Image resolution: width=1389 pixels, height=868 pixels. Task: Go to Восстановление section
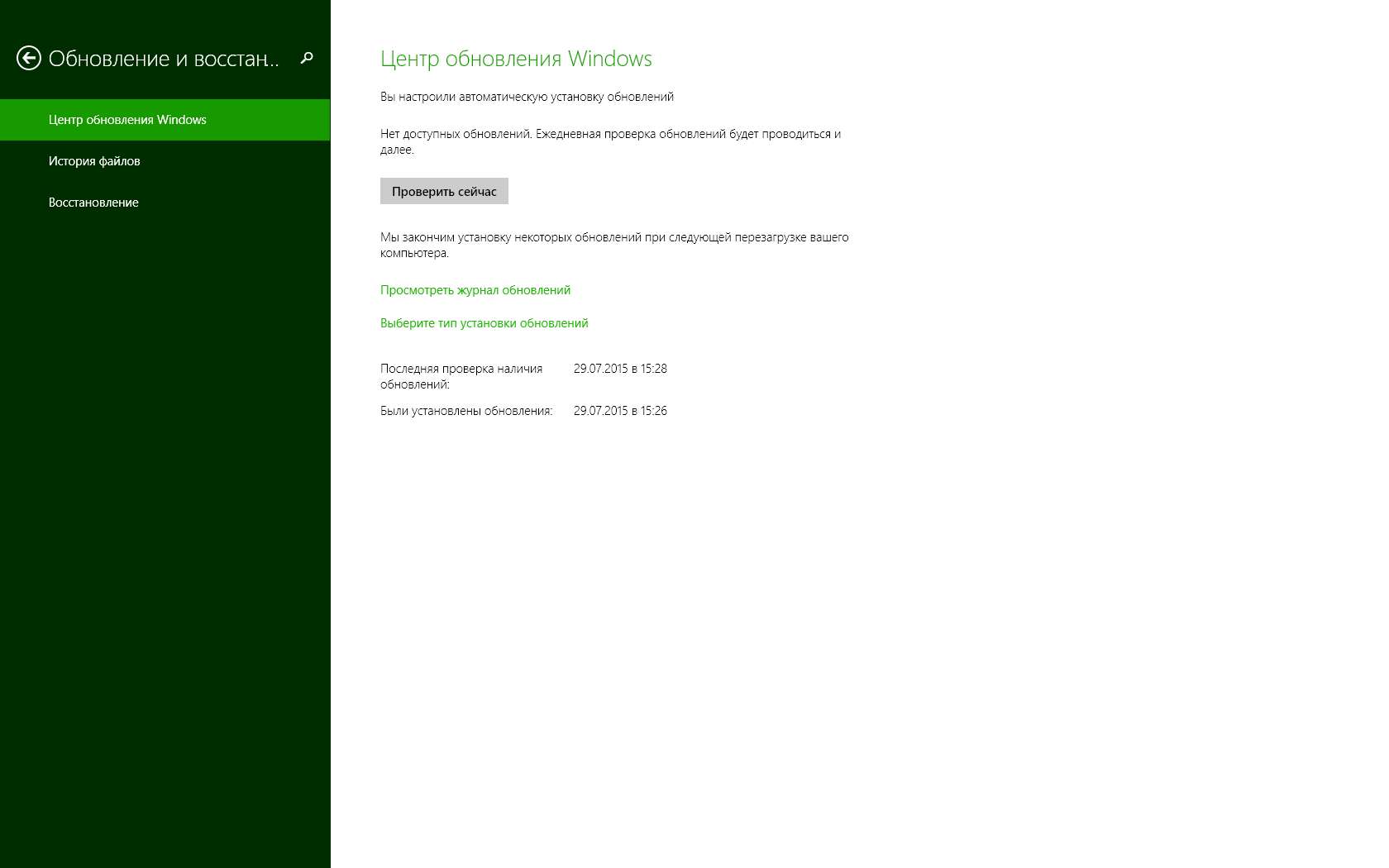pos(93,203)
